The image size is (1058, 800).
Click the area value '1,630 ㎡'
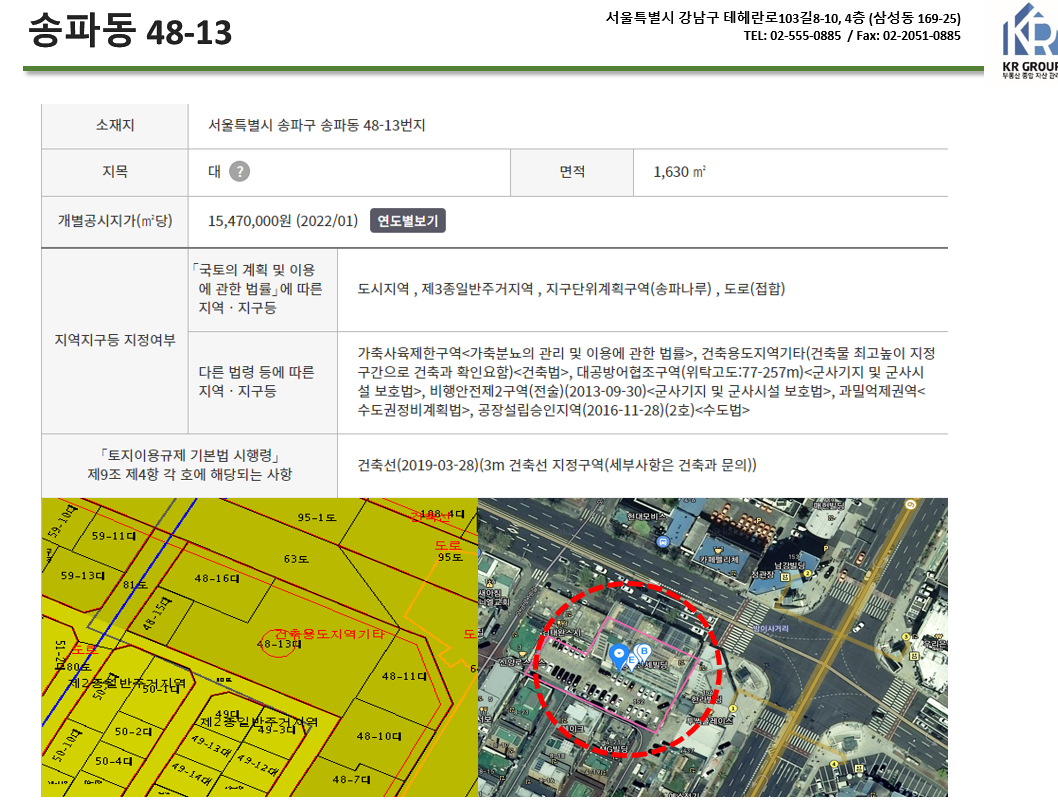point(679,172)
